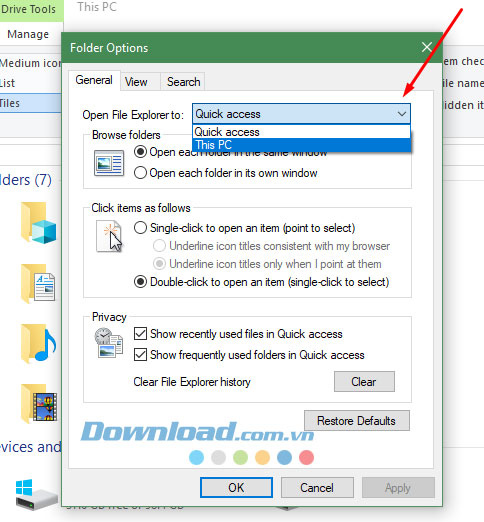This screenshot has height=522, width=484.
Task: Click the Folders (7) group header
Action: (x=26, y=180)
